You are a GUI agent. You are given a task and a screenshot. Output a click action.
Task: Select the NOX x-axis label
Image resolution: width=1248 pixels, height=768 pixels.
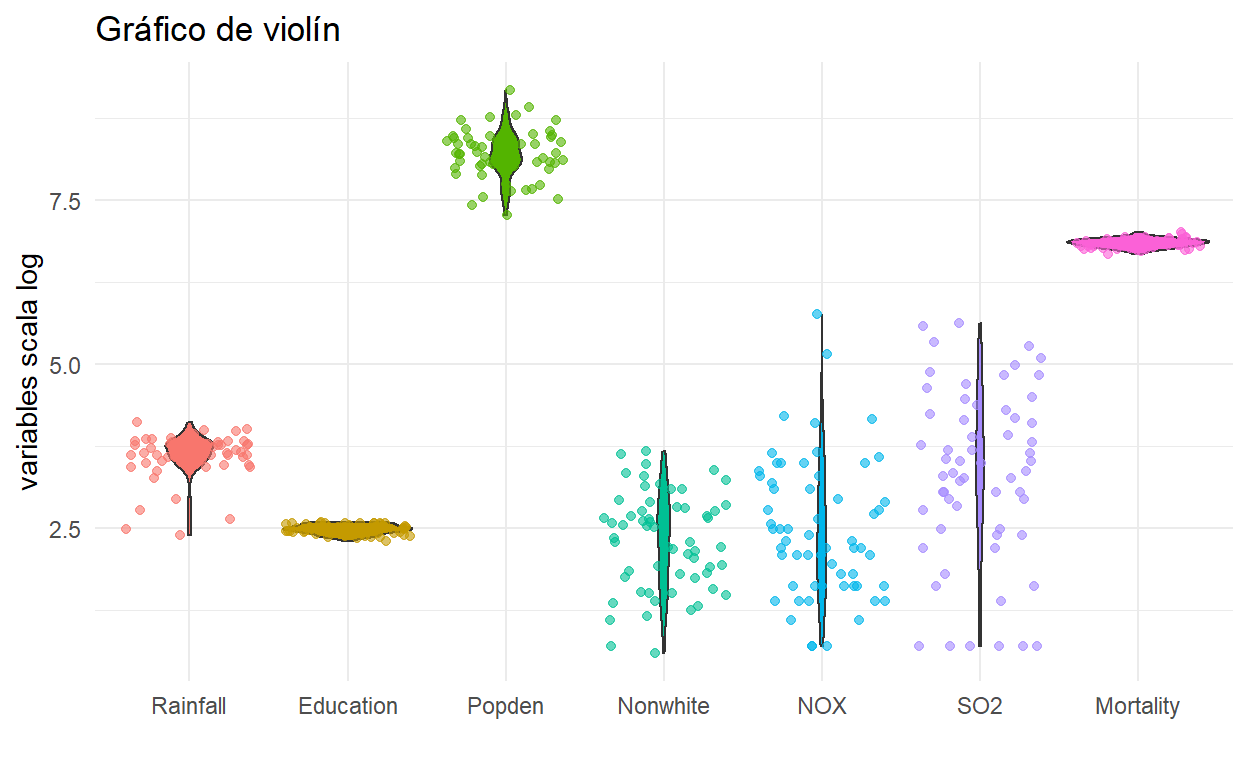(x=822, y=706)
